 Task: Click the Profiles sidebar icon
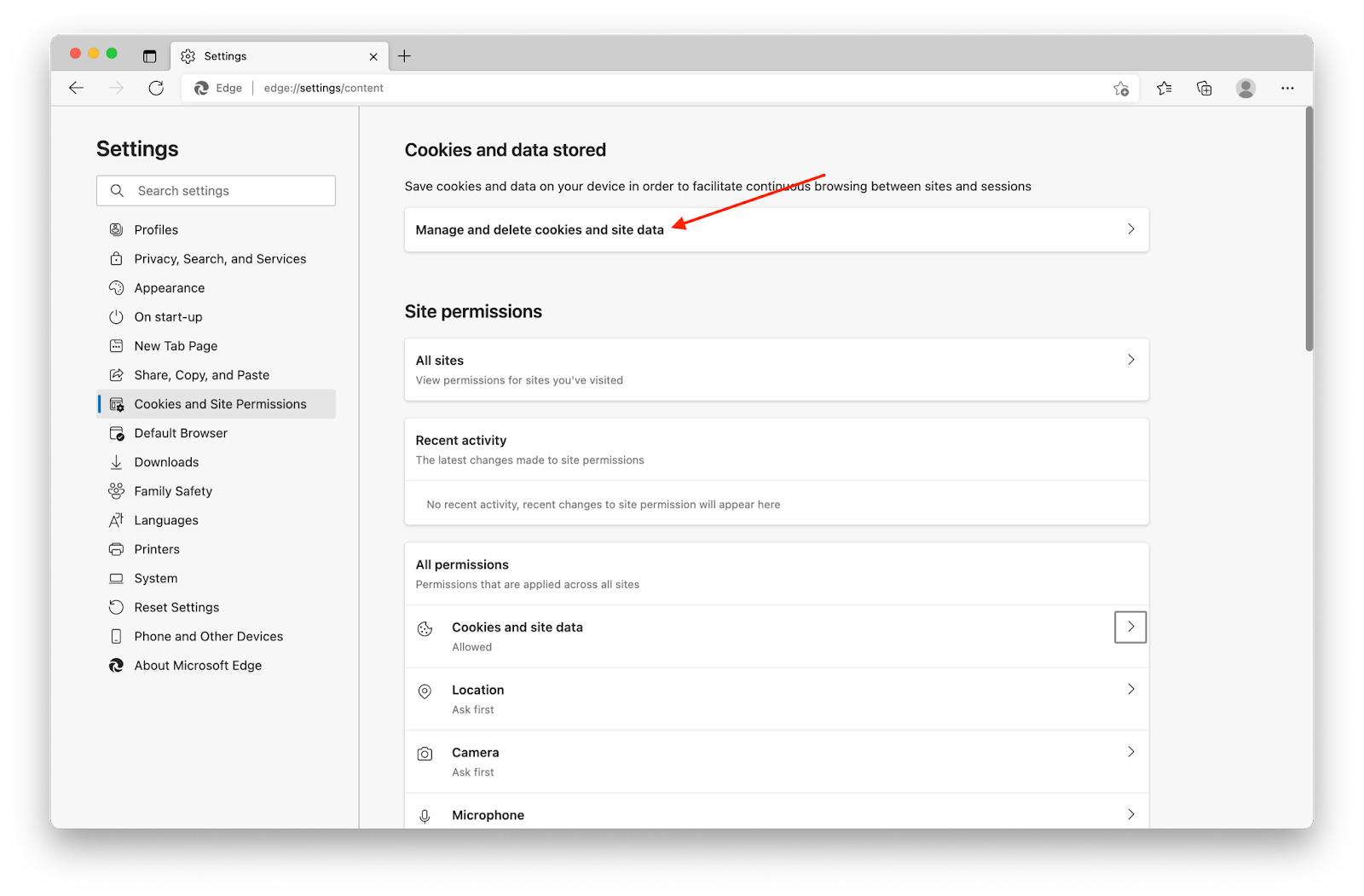pos(116,230)
